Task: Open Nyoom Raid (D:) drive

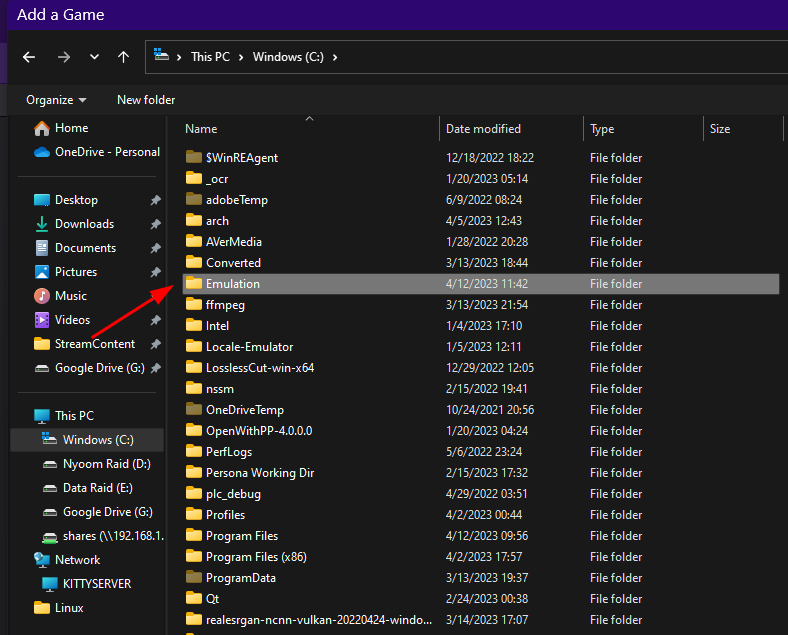Action: (107, 464)
